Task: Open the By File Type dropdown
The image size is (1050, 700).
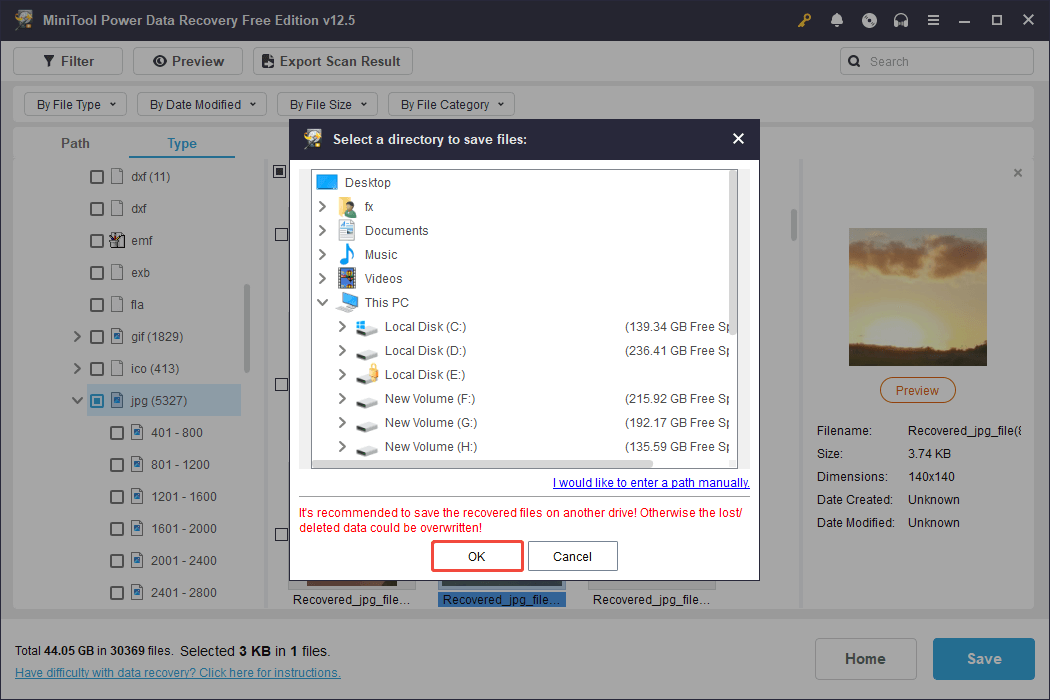Action: pos(75,104)
